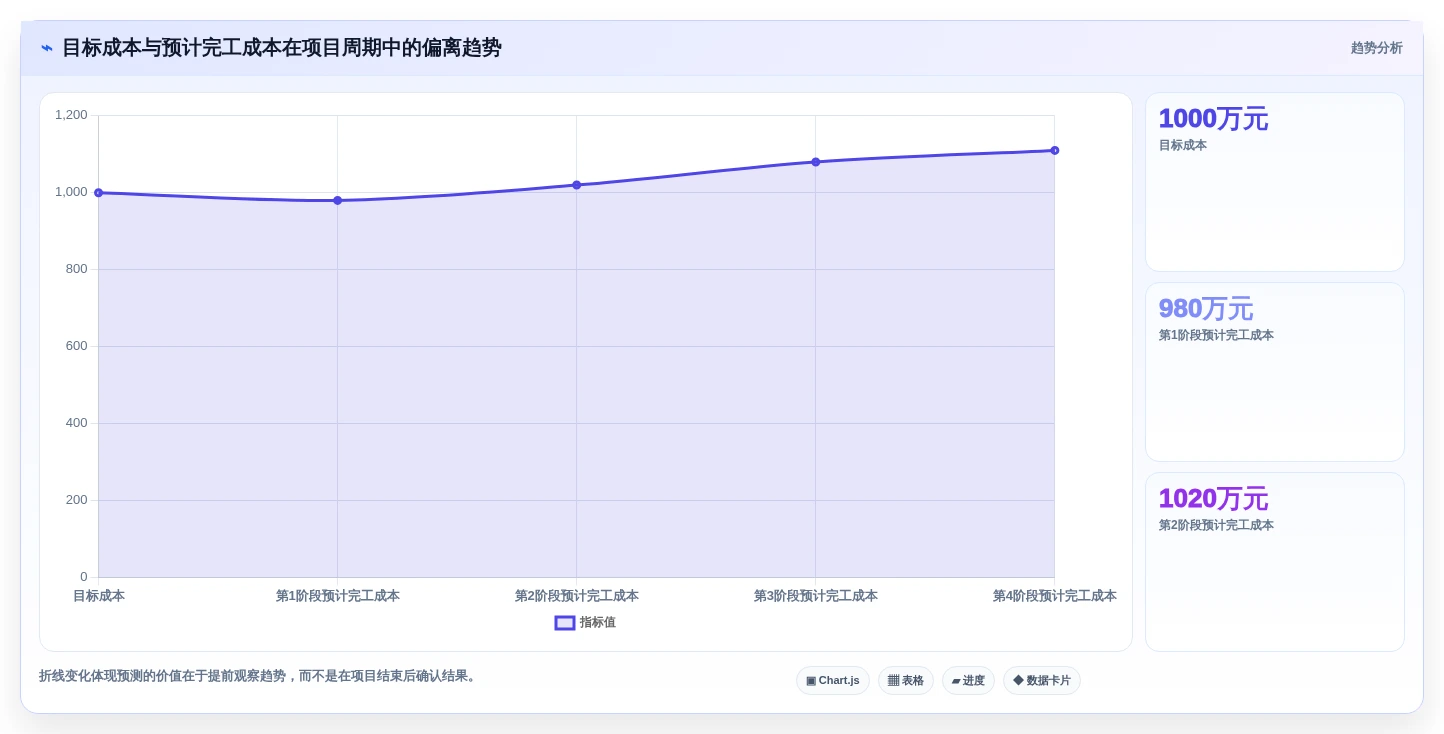Viewport: 1444px width, 734px height.
Task: Toggle the 指标值 legend swatch
Action: [565, 623]
